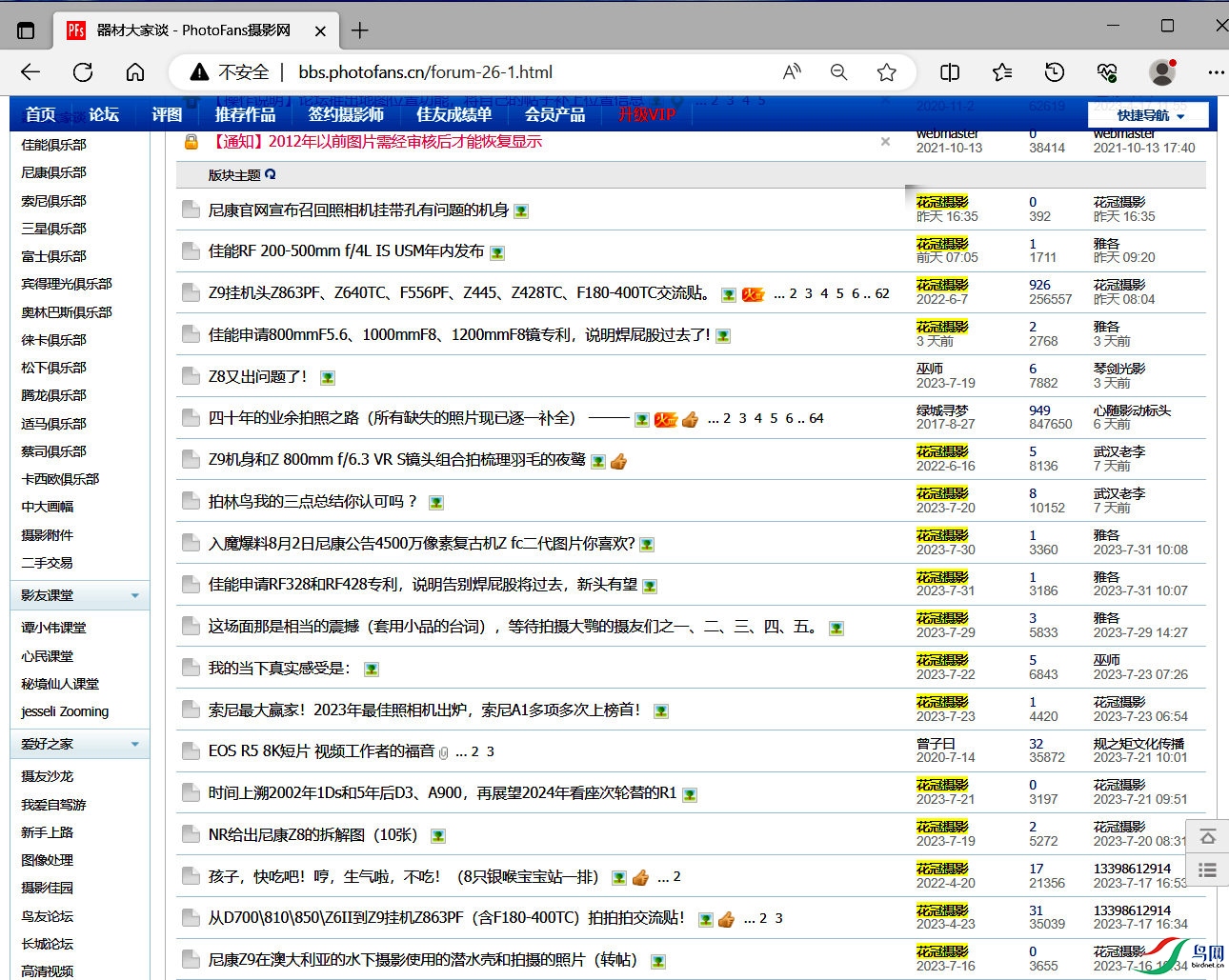Open the browser home page
Image resolution: width=1229 pixels, height=980 pixels.
click(x=135, y=72)
